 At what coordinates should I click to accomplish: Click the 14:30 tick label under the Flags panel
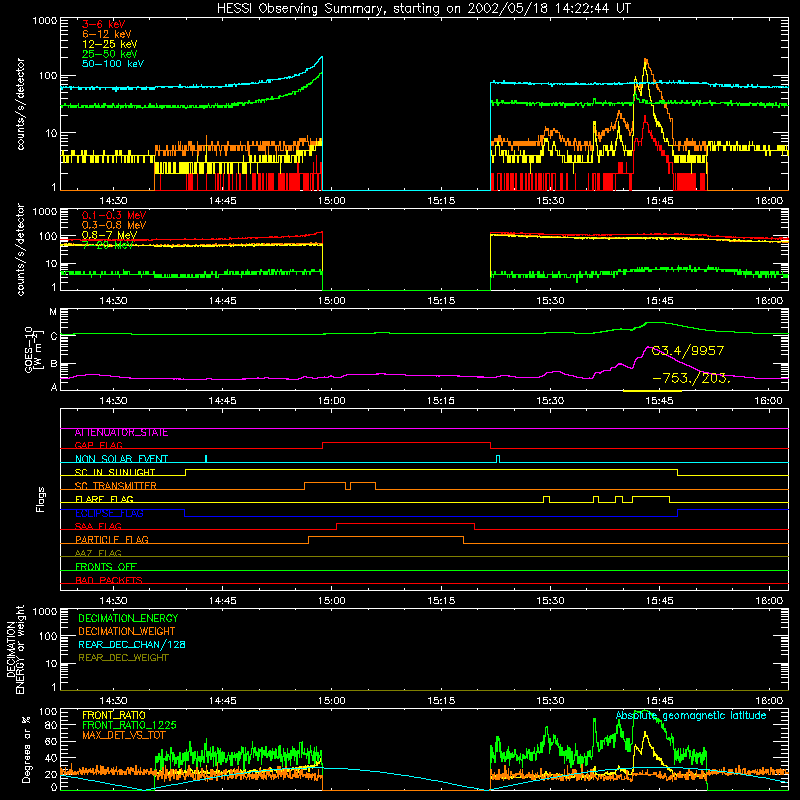113,601
